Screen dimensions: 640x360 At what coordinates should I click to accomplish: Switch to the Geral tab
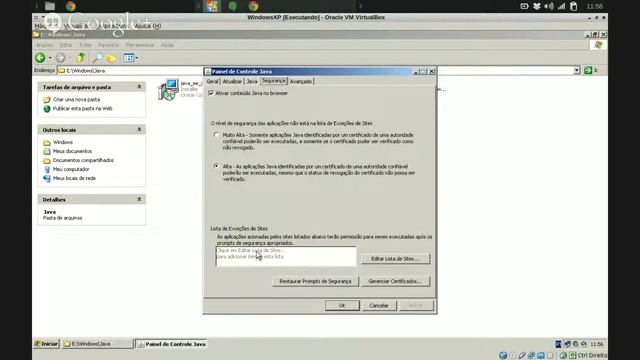[213, 82]
